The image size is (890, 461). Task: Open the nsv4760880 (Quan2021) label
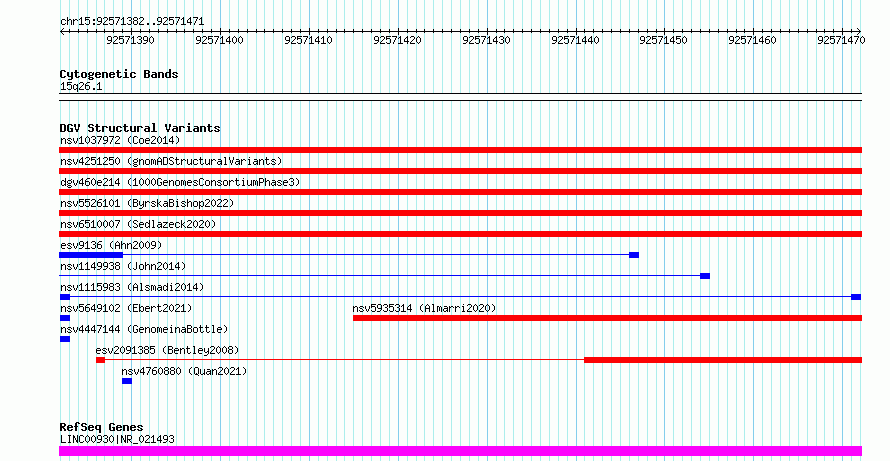[x=184, y=371]
